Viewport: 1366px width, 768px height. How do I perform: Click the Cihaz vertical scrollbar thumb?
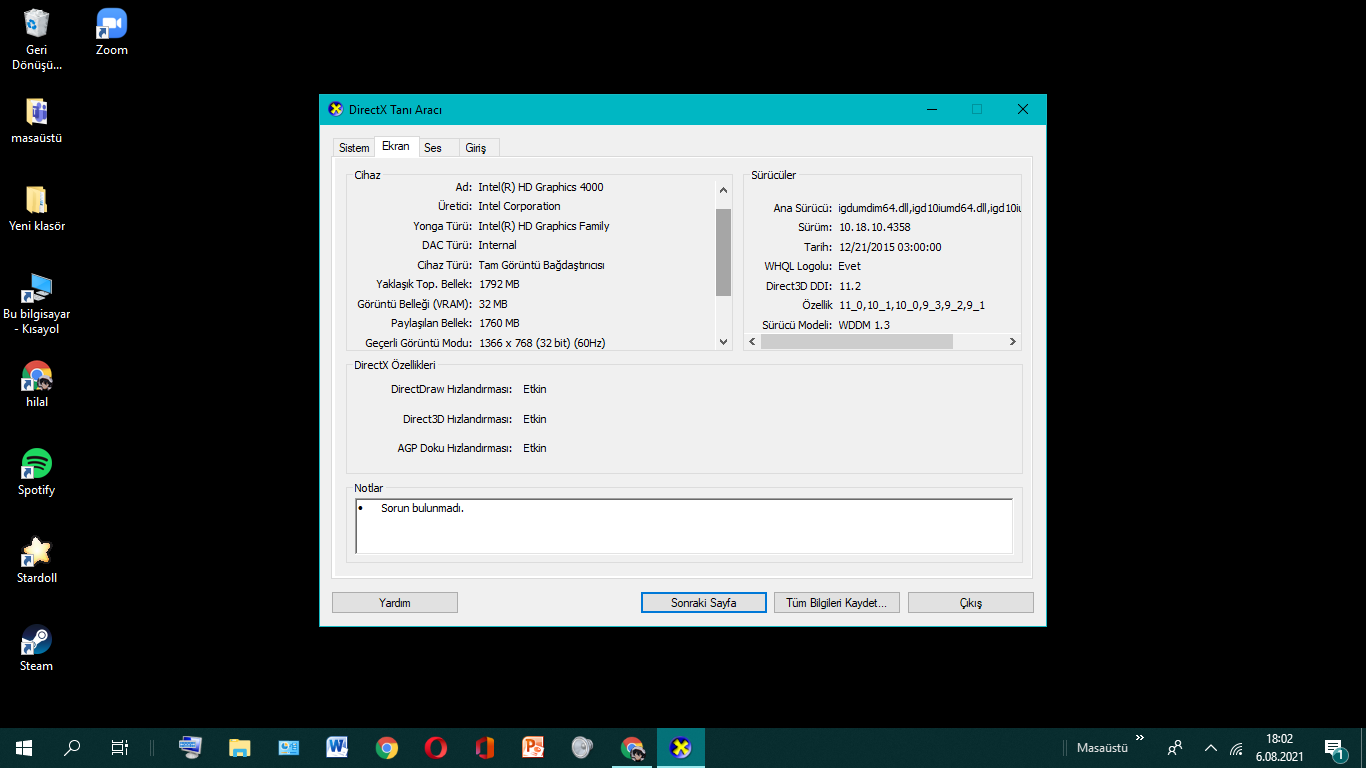pyautogui.click(x=724, y=252)
